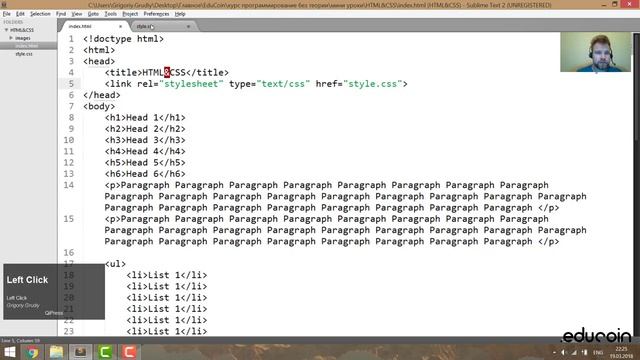Click line number 1 in the gutter
The image size is (640, 360).
[71, 39]
